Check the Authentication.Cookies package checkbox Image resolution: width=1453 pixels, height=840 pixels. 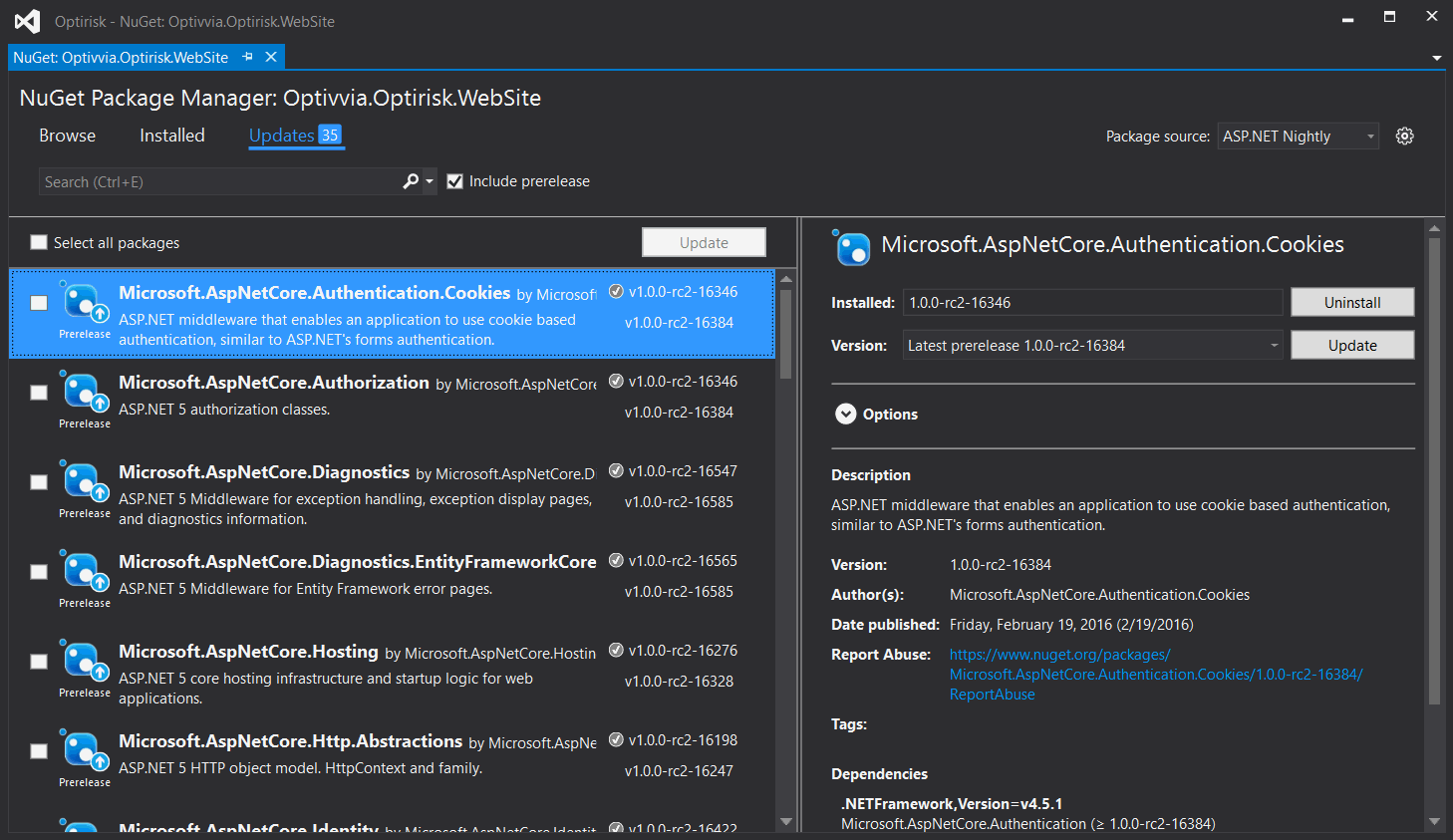coord(39,302)
